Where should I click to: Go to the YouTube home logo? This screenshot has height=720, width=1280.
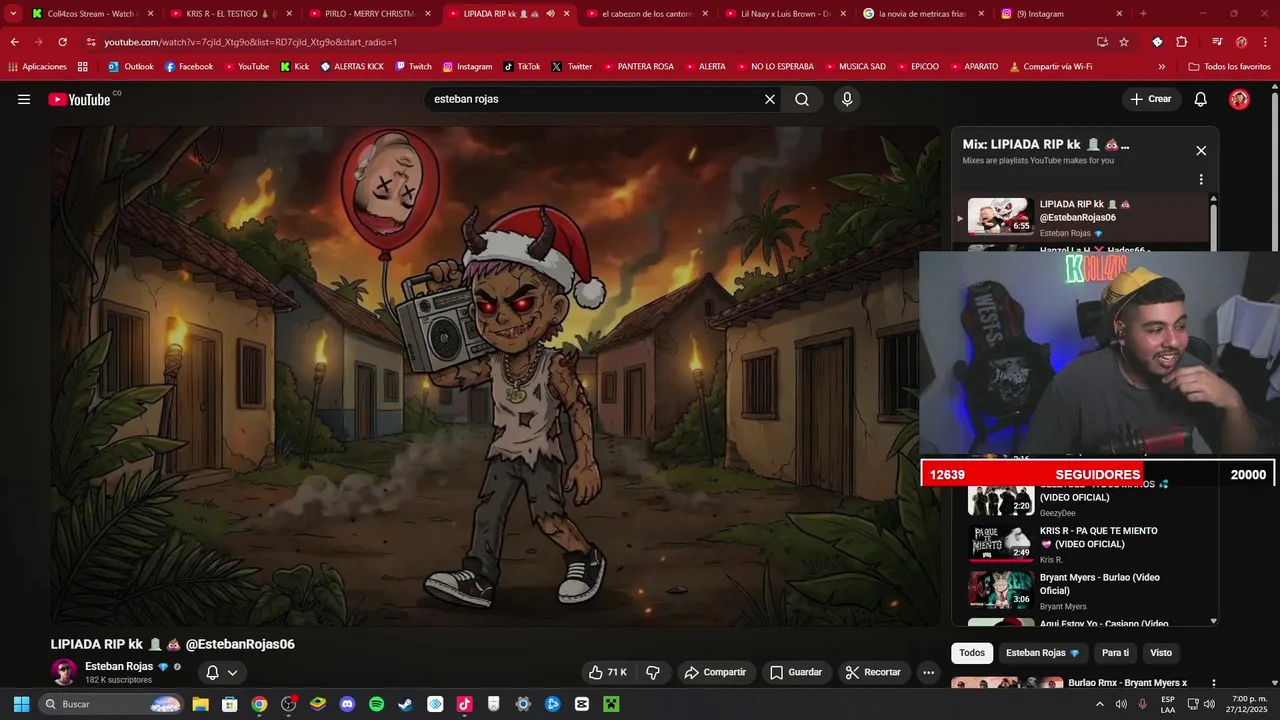(x=79, y=99)
